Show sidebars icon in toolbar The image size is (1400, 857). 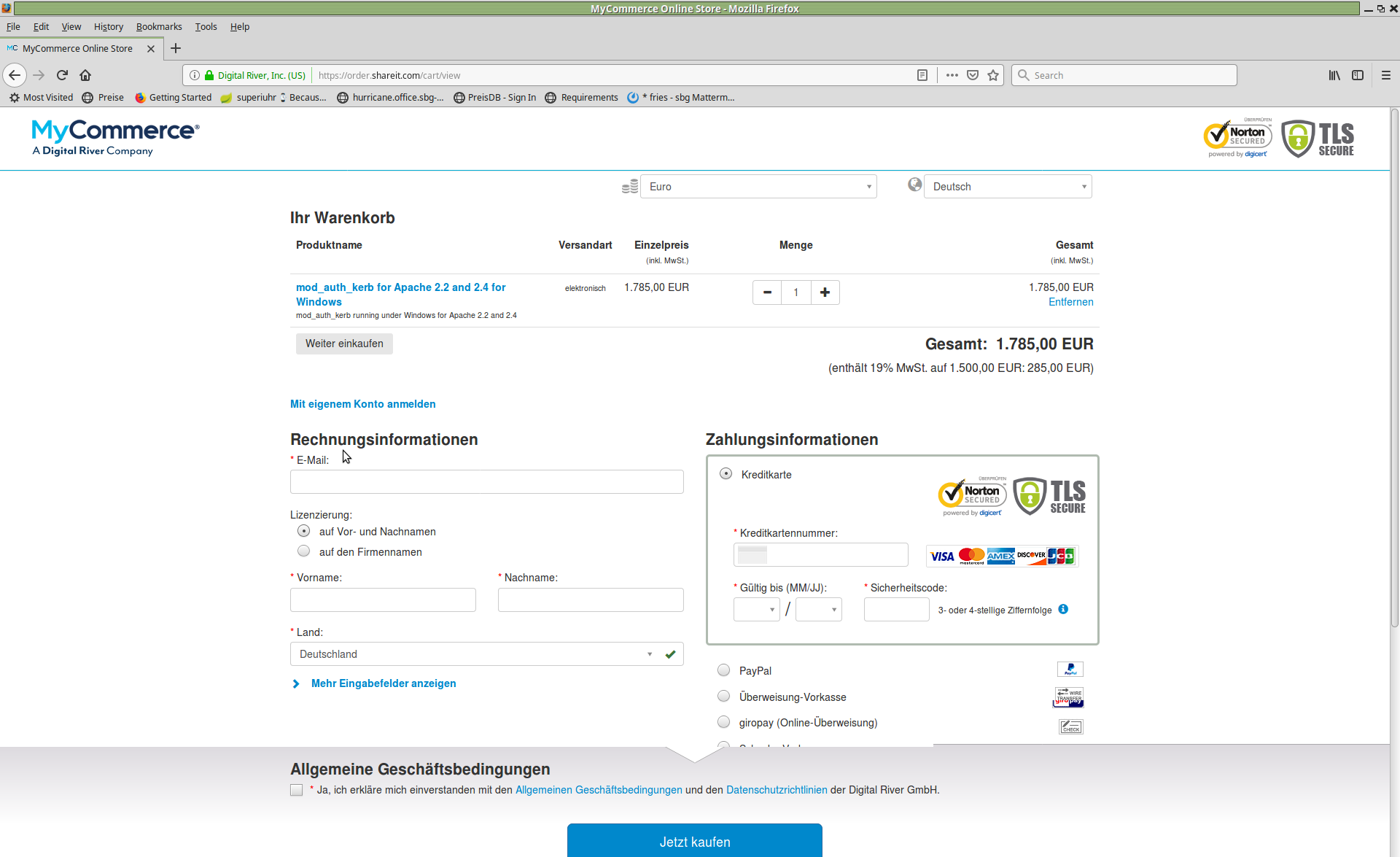click(x=1358, y=75)
